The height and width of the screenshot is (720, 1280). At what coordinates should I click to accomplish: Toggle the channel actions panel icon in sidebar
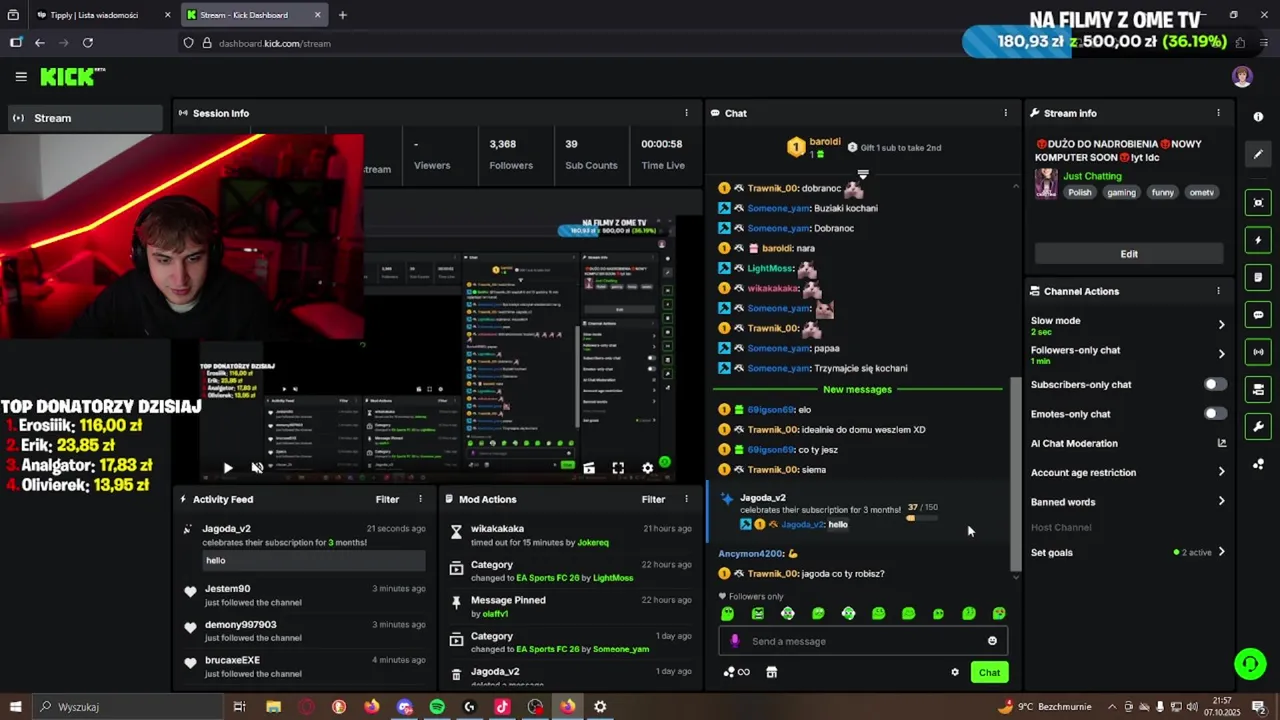click(1258, 389)
